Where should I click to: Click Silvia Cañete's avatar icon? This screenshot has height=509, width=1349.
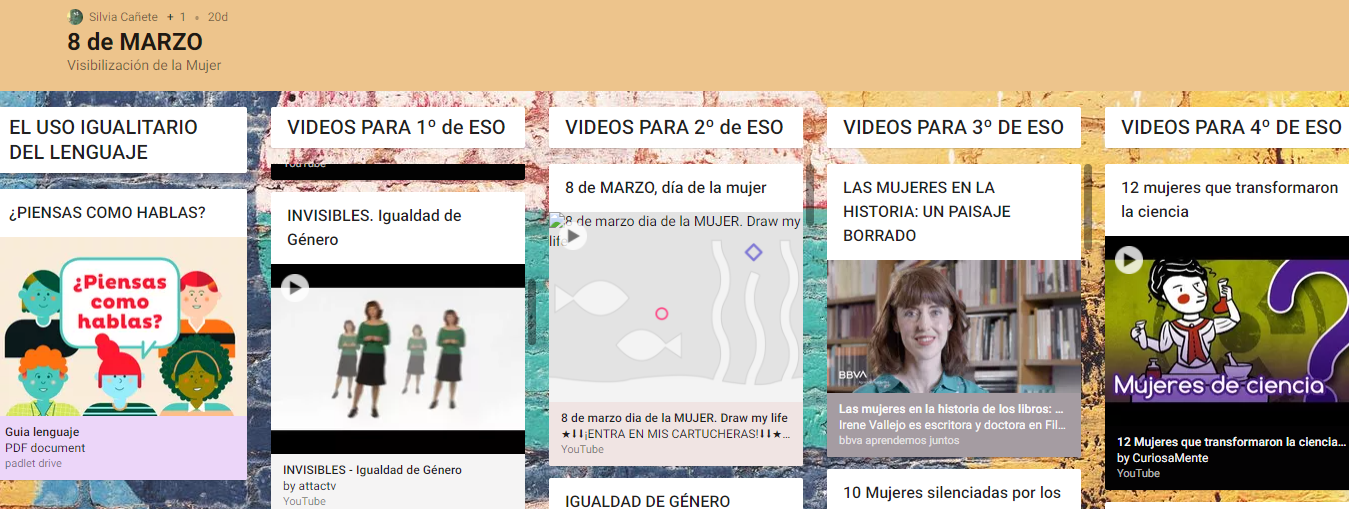(x=75, y=17)
